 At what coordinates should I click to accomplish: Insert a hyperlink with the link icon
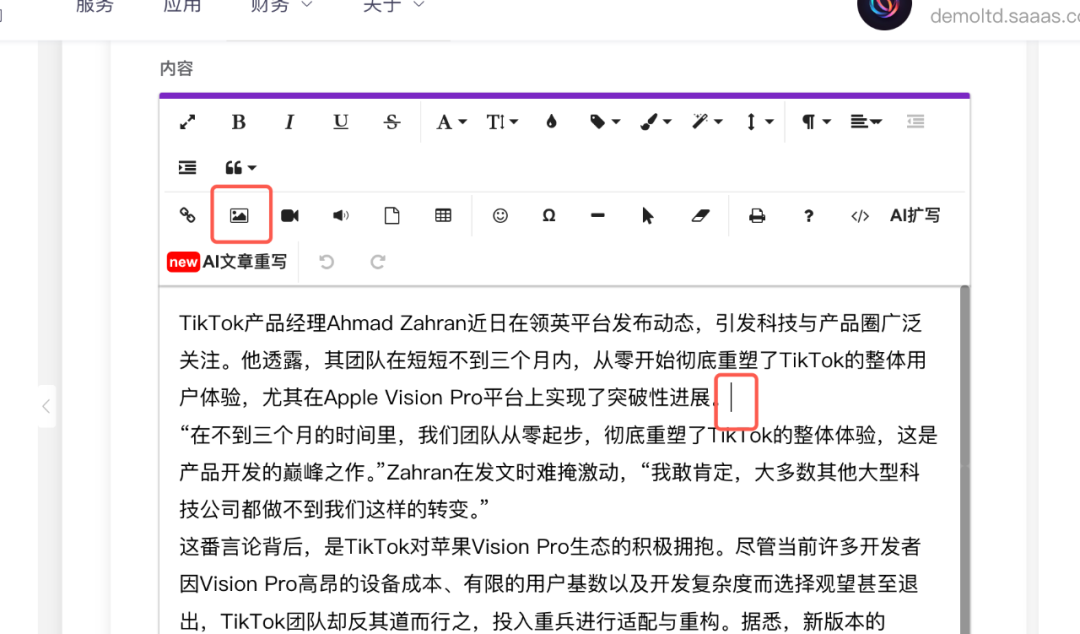click(x=187, y=215)
